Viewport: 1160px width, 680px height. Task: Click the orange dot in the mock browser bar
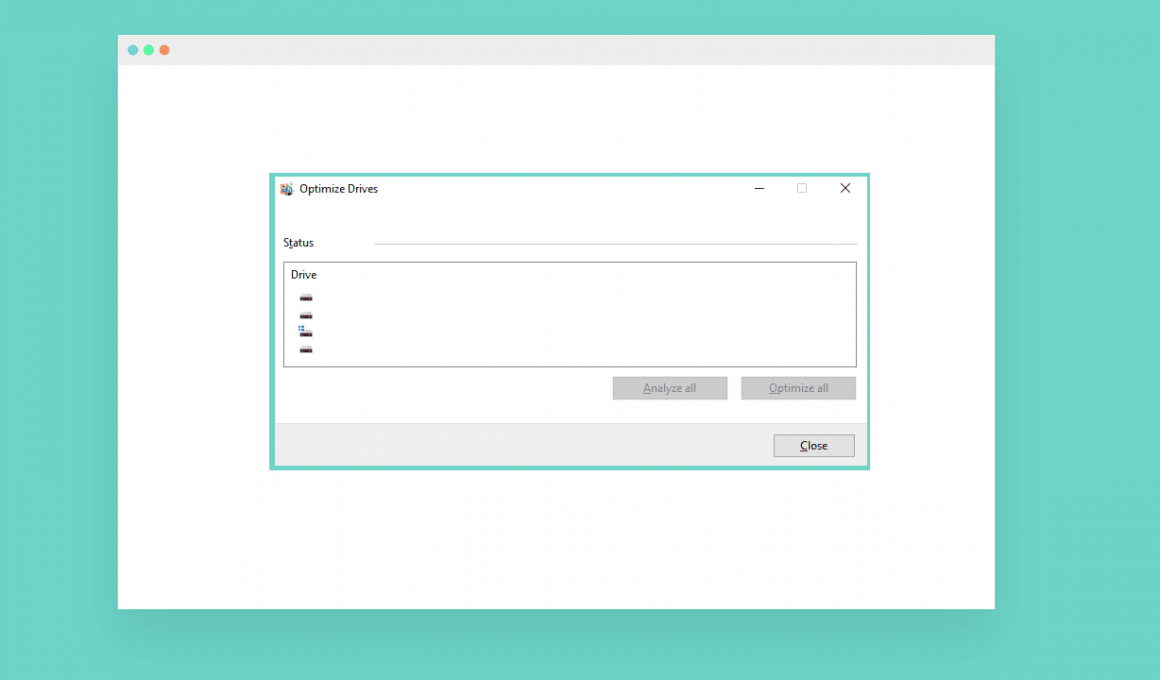point(164,50)
